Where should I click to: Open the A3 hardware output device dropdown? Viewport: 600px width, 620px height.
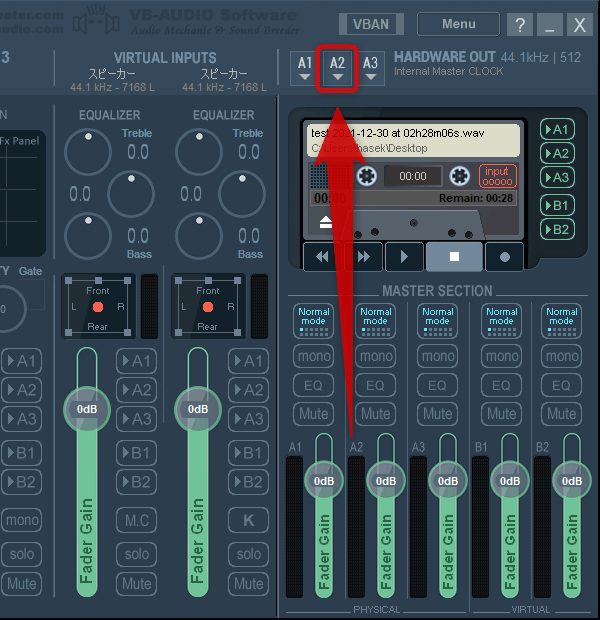(370, 68)
